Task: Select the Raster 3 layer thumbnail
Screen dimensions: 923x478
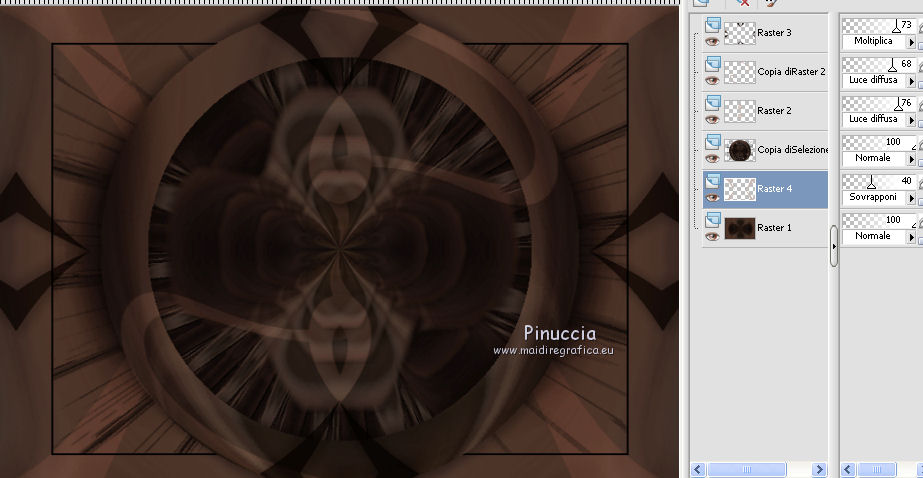Action: tap(739, 33)
